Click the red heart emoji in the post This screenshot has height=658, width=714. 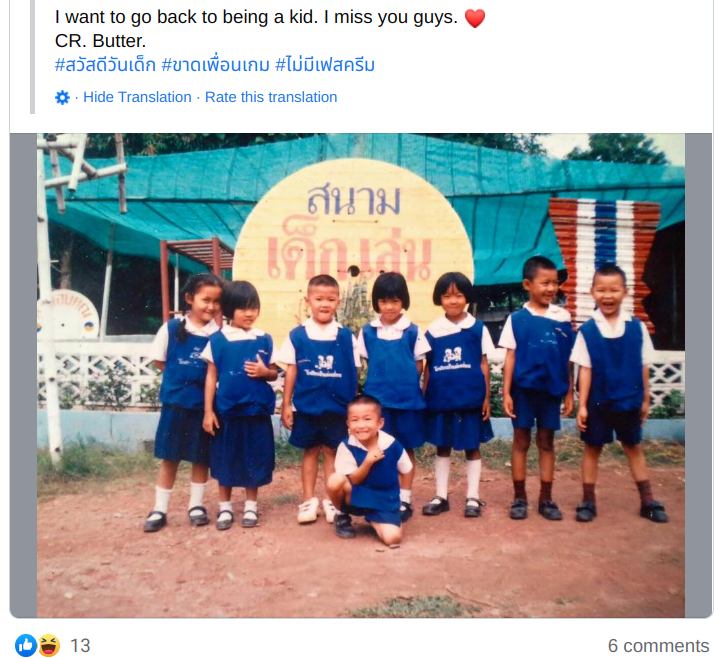pyautogui.click(x=475, y=18)
